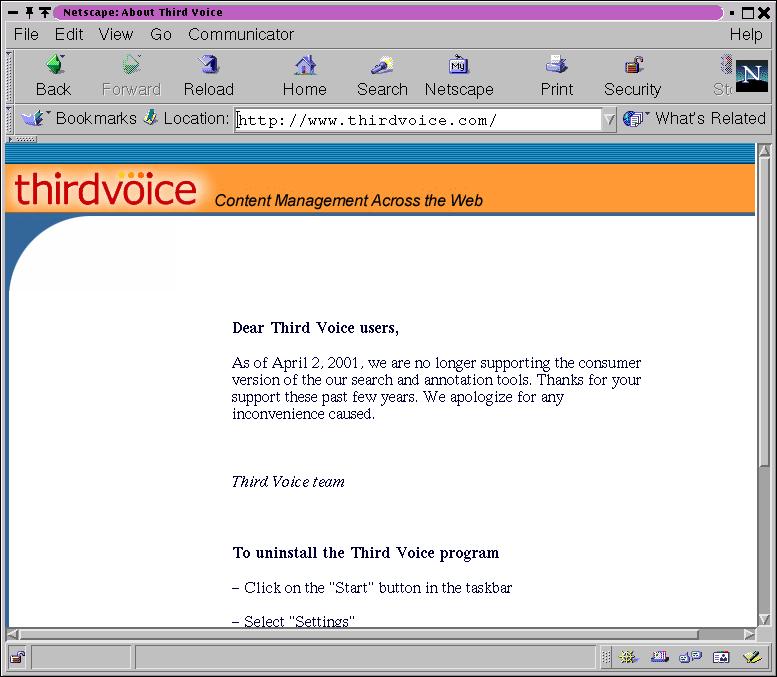Collapse the location toolbar using its grip handle
Screen dimensions: 777x677
[x=9, y=119]
